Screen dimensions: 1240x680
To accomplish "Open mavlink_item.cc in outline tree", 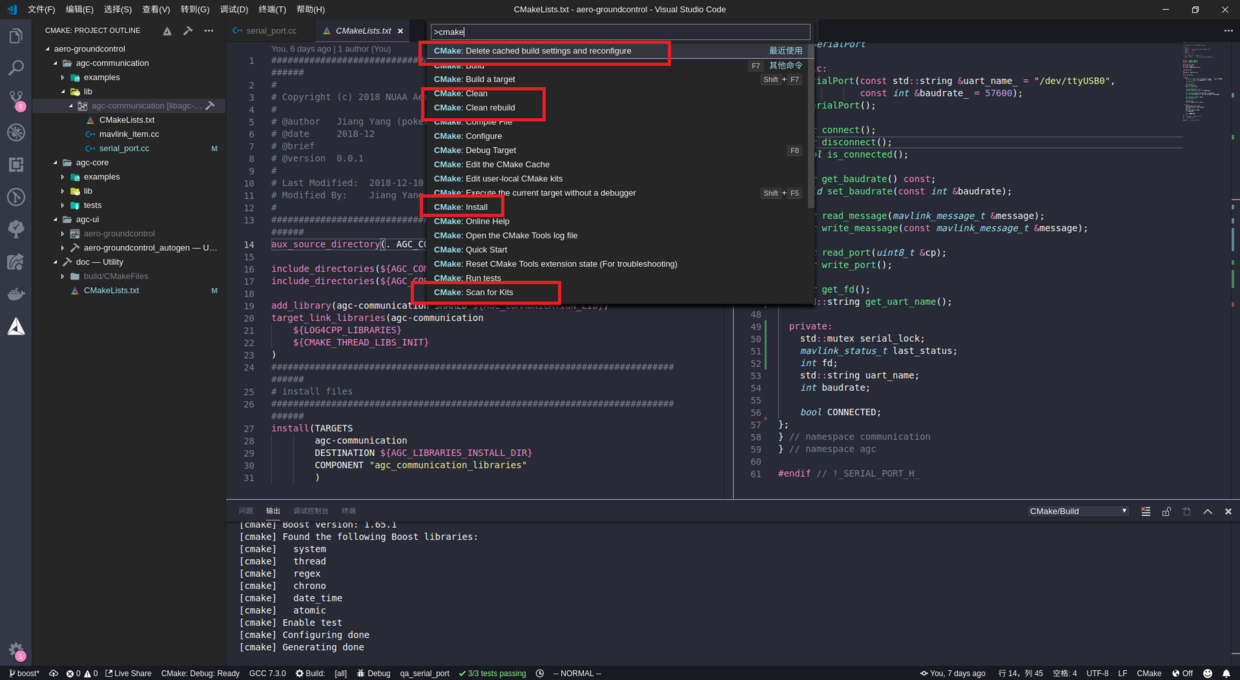I will [129, 134].
